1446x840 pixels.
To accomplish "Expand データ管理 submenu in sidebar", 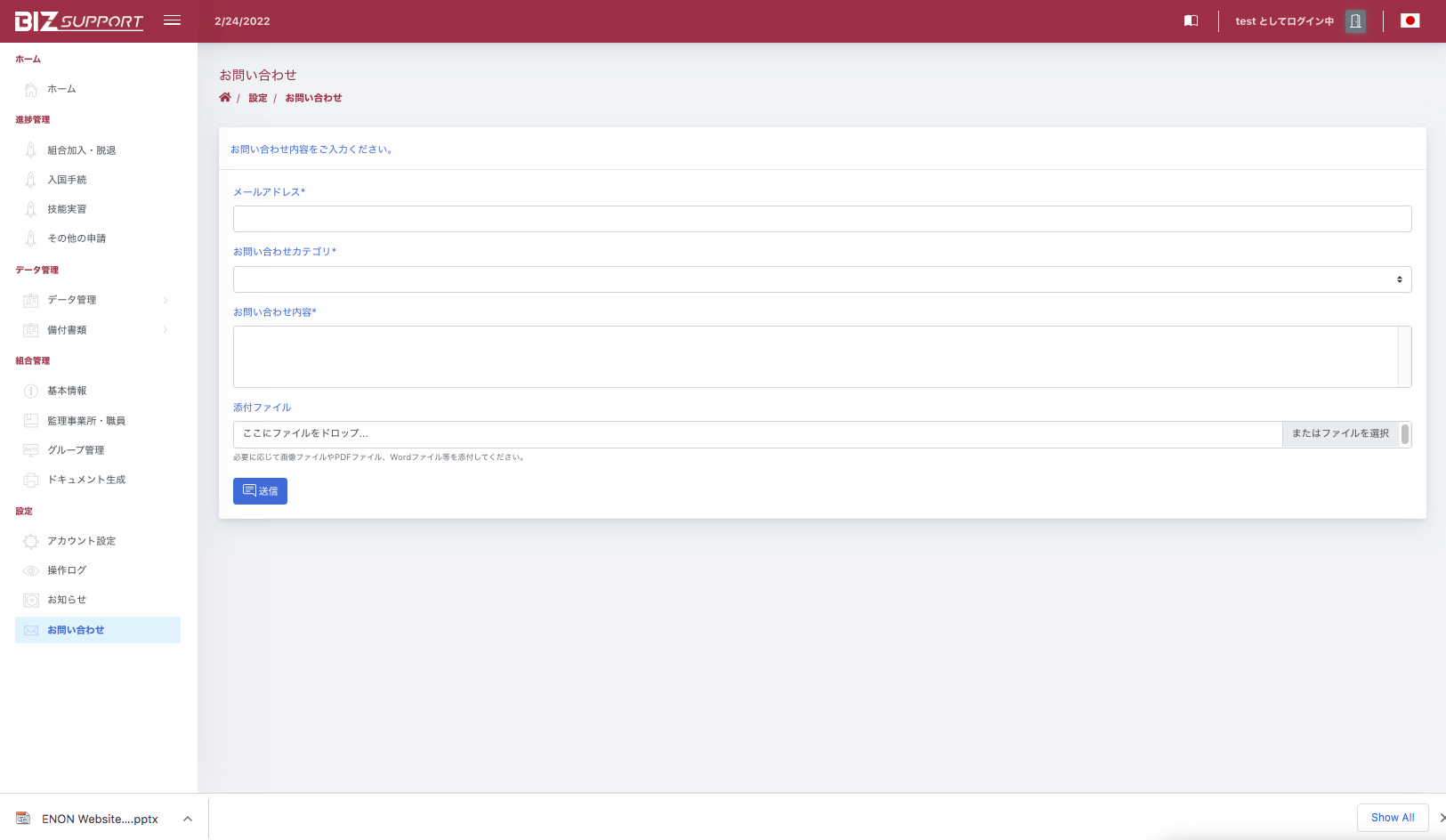I will (x=96, y=300).
